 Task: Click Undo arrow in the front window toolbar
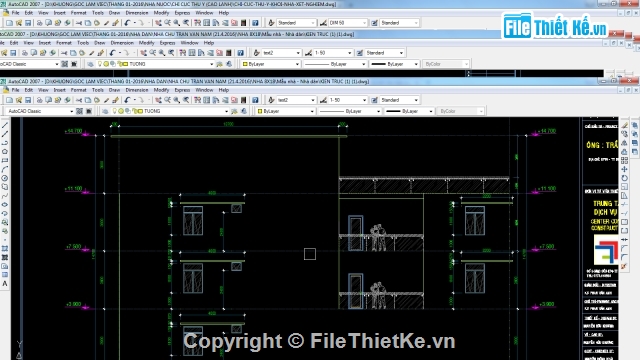click(x=127, y=100)
